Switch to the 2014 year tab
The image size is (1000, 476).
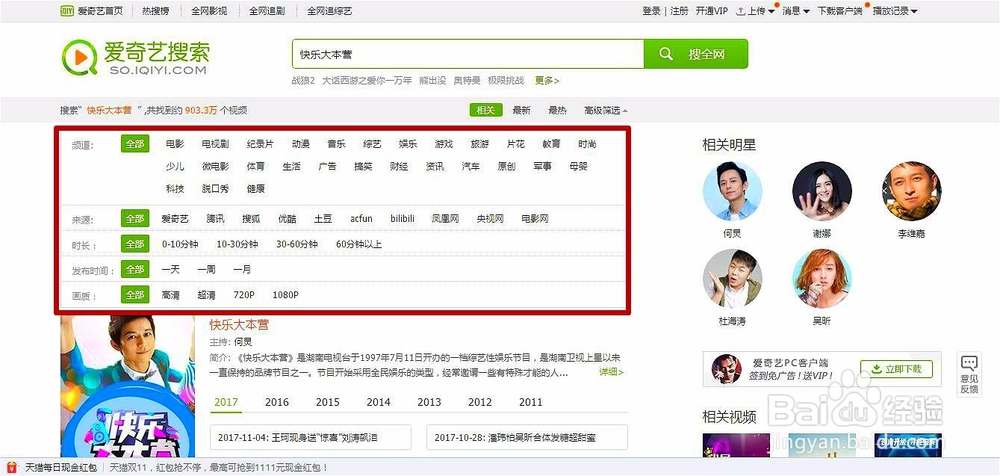tap(378, 403)
